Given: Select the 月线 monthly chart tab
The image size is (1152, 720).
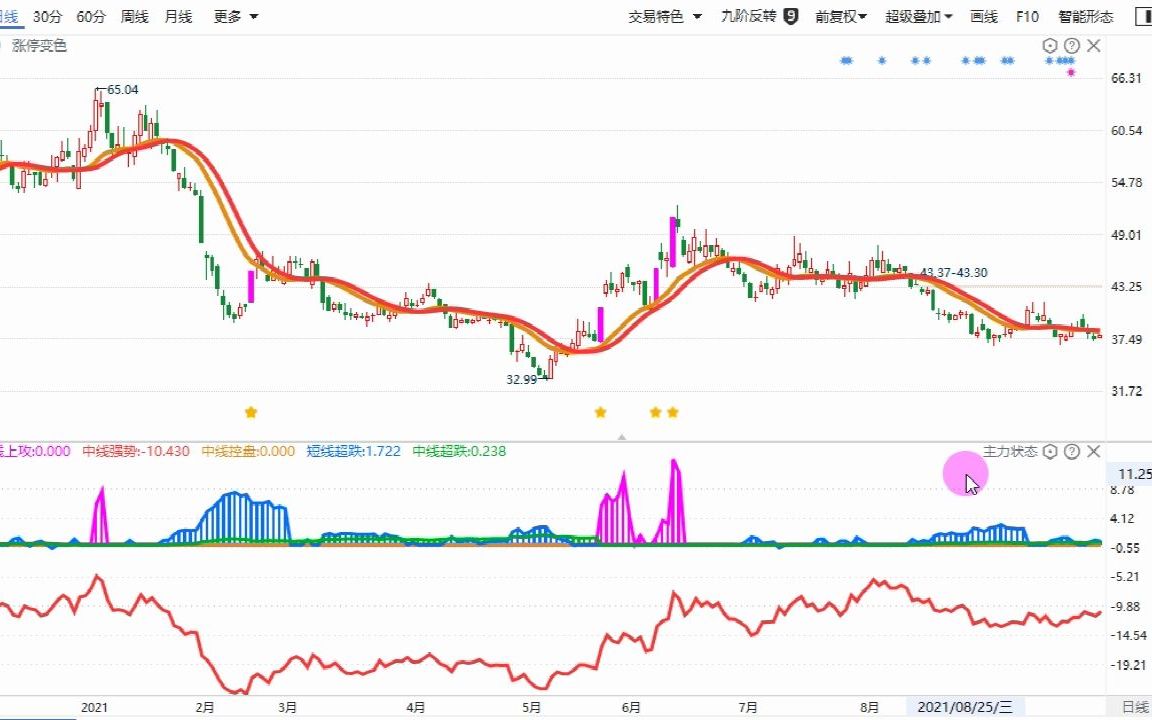Looking at the screenshot, I should point(178,17).
